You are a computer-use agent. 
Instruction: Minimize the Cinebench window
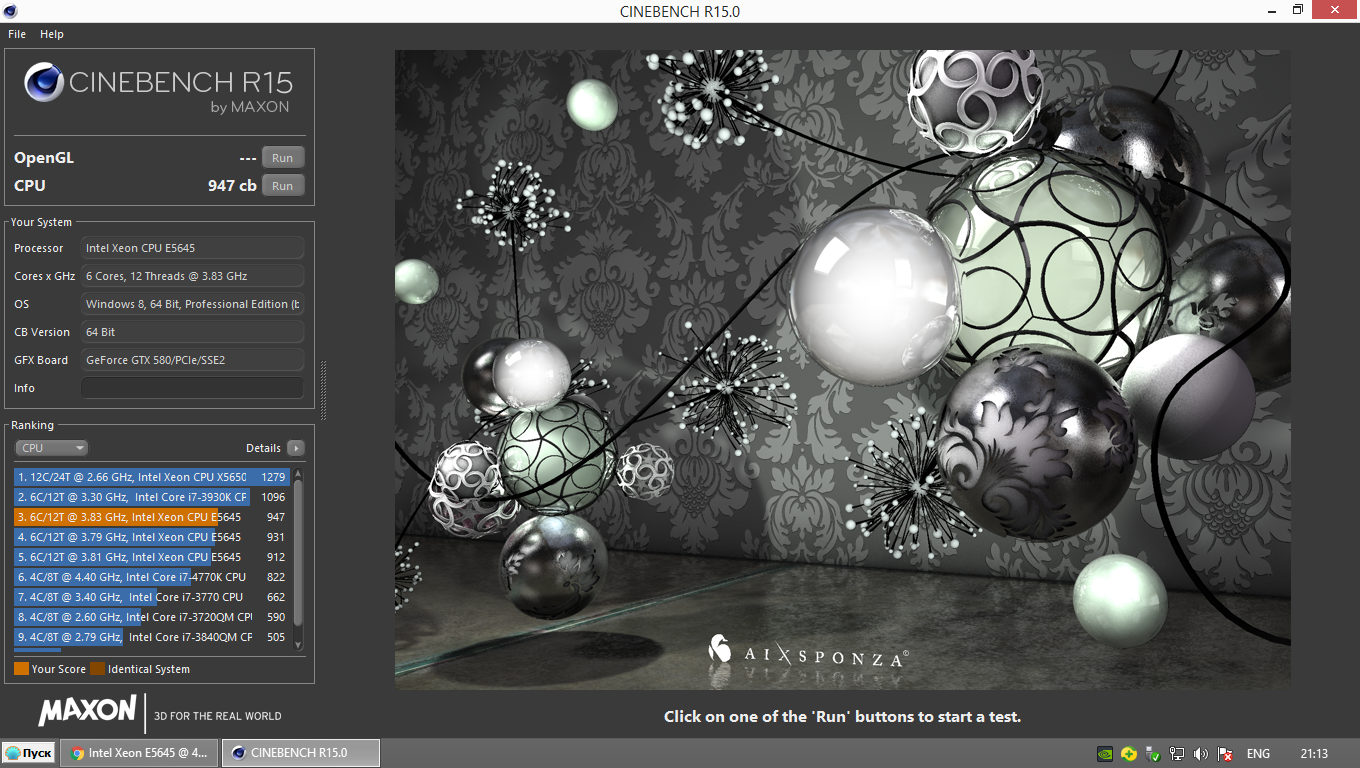point(1271,10)
